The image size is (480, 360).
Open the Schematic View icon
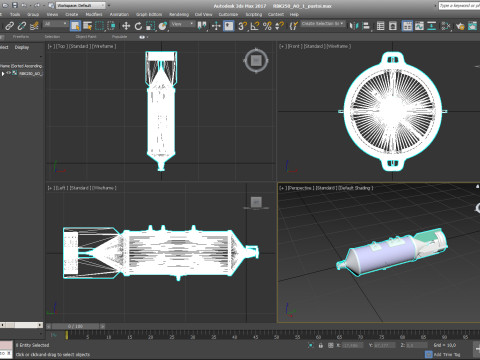432,26
